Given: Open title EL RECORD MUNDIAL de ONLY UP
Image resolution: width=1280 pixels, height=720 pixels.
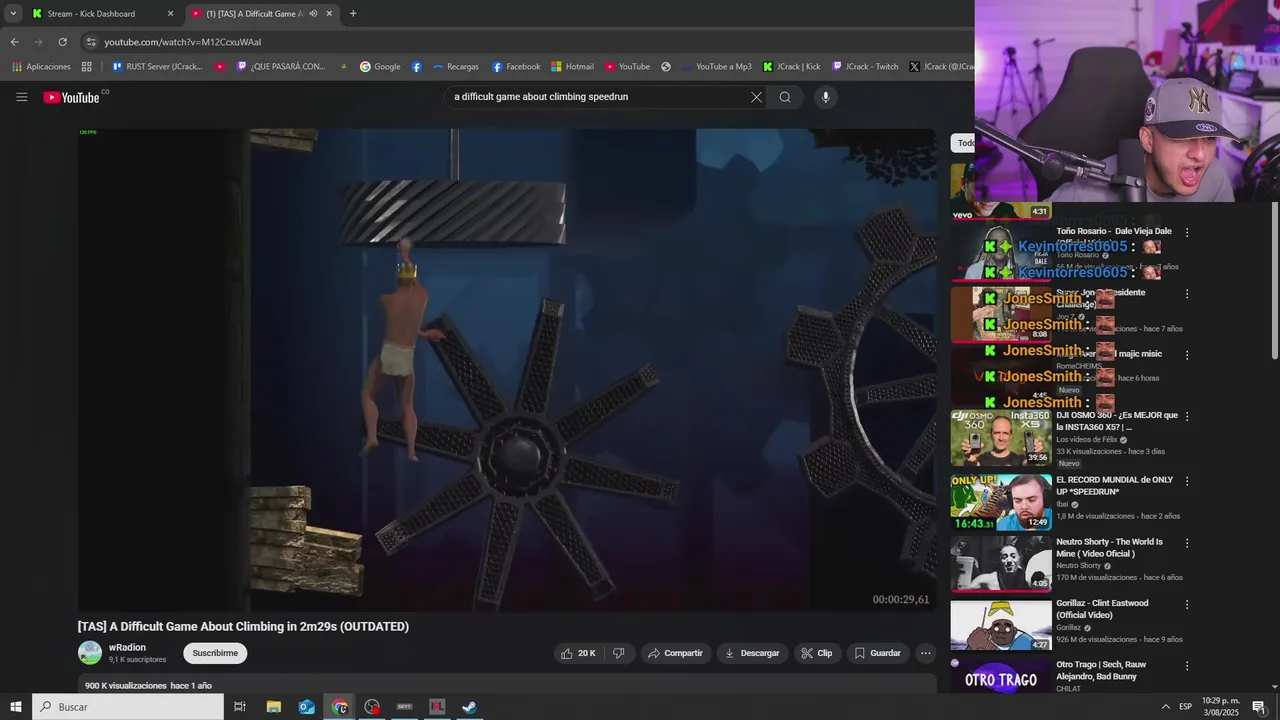Looking at the screenshot, I should tap(1116, 486).
